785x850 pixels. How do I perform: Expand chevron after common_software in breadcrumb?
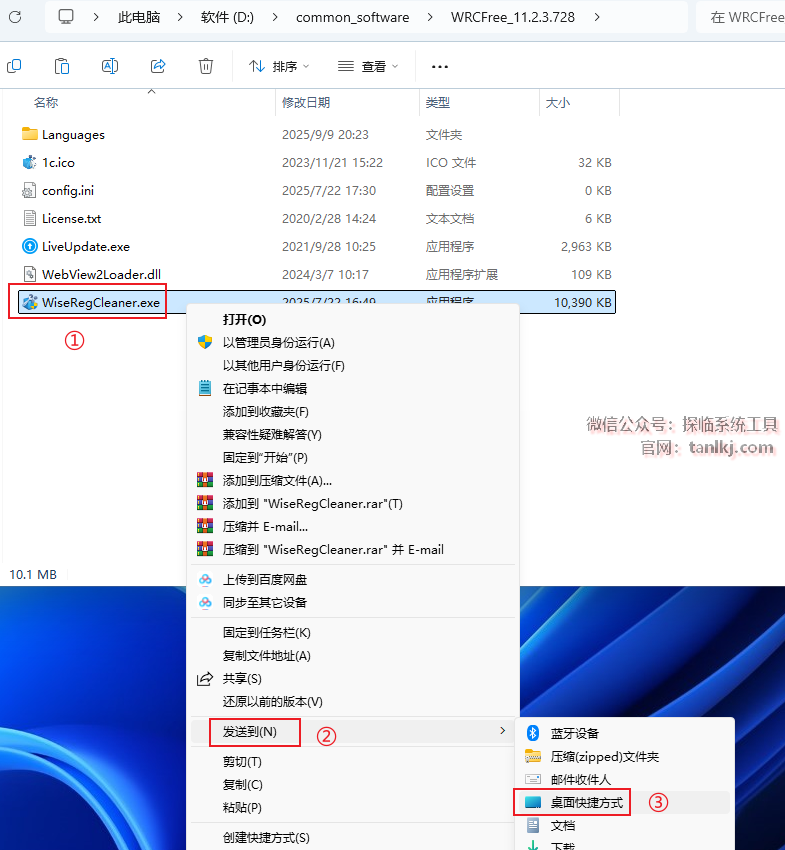pos(430,17)
